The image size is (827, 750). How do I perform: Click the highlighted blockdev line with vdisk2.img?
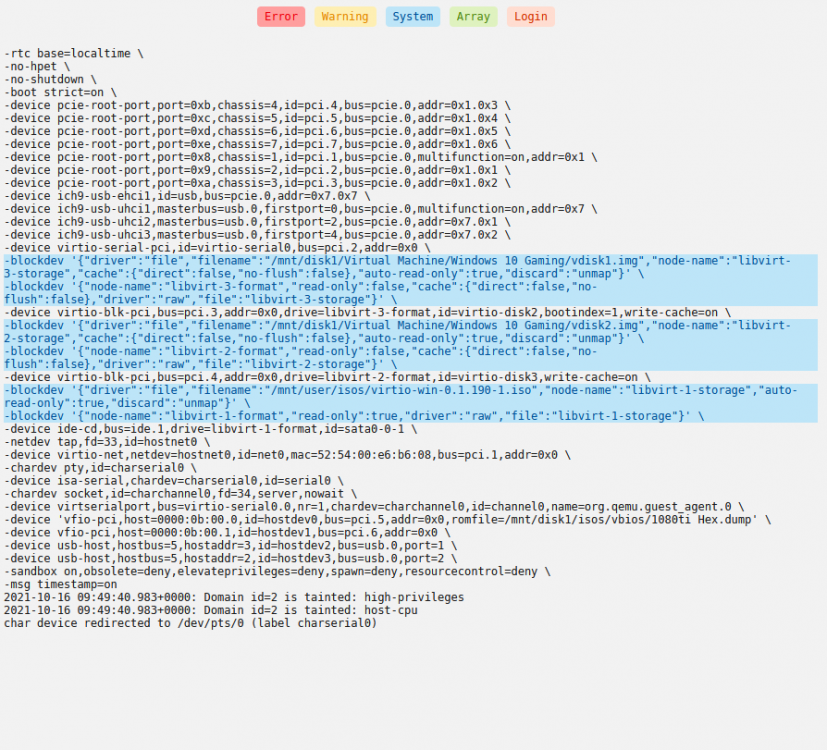[x=411, y=332]
